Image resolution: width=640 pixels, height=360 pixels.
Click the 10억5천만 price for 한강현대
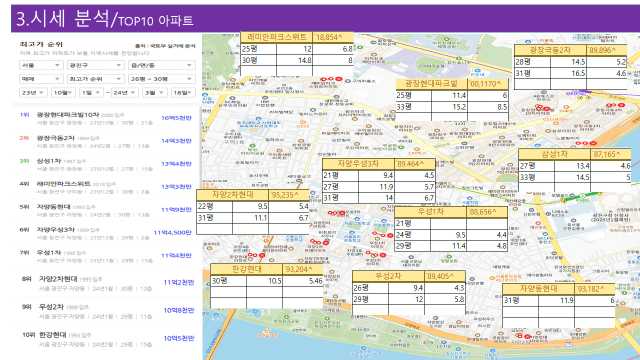click(179, 338)
